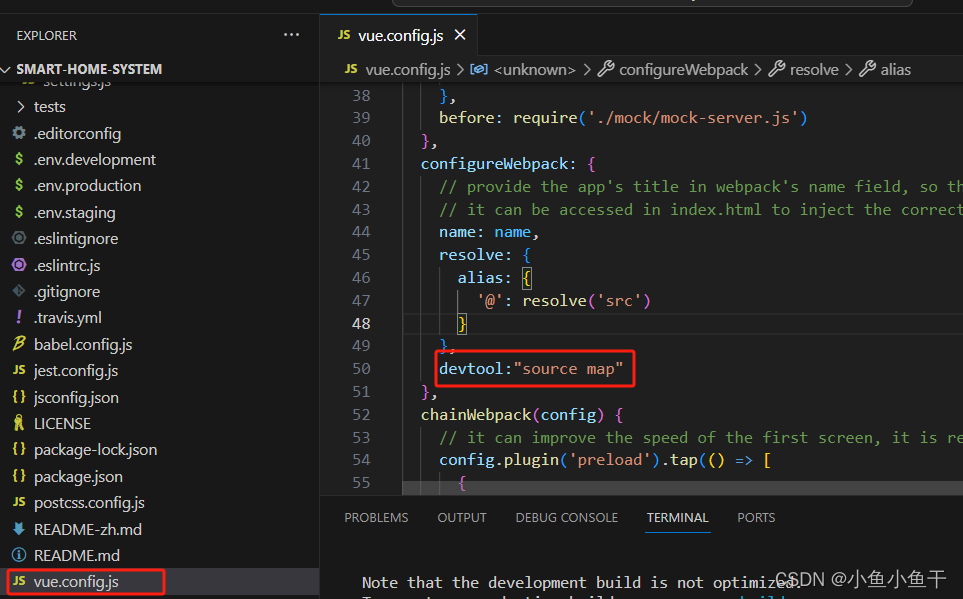The width and height of the screenshot is (963, 599).
Task: Click the git icon beside .gitignore
Action: (19, 291)
